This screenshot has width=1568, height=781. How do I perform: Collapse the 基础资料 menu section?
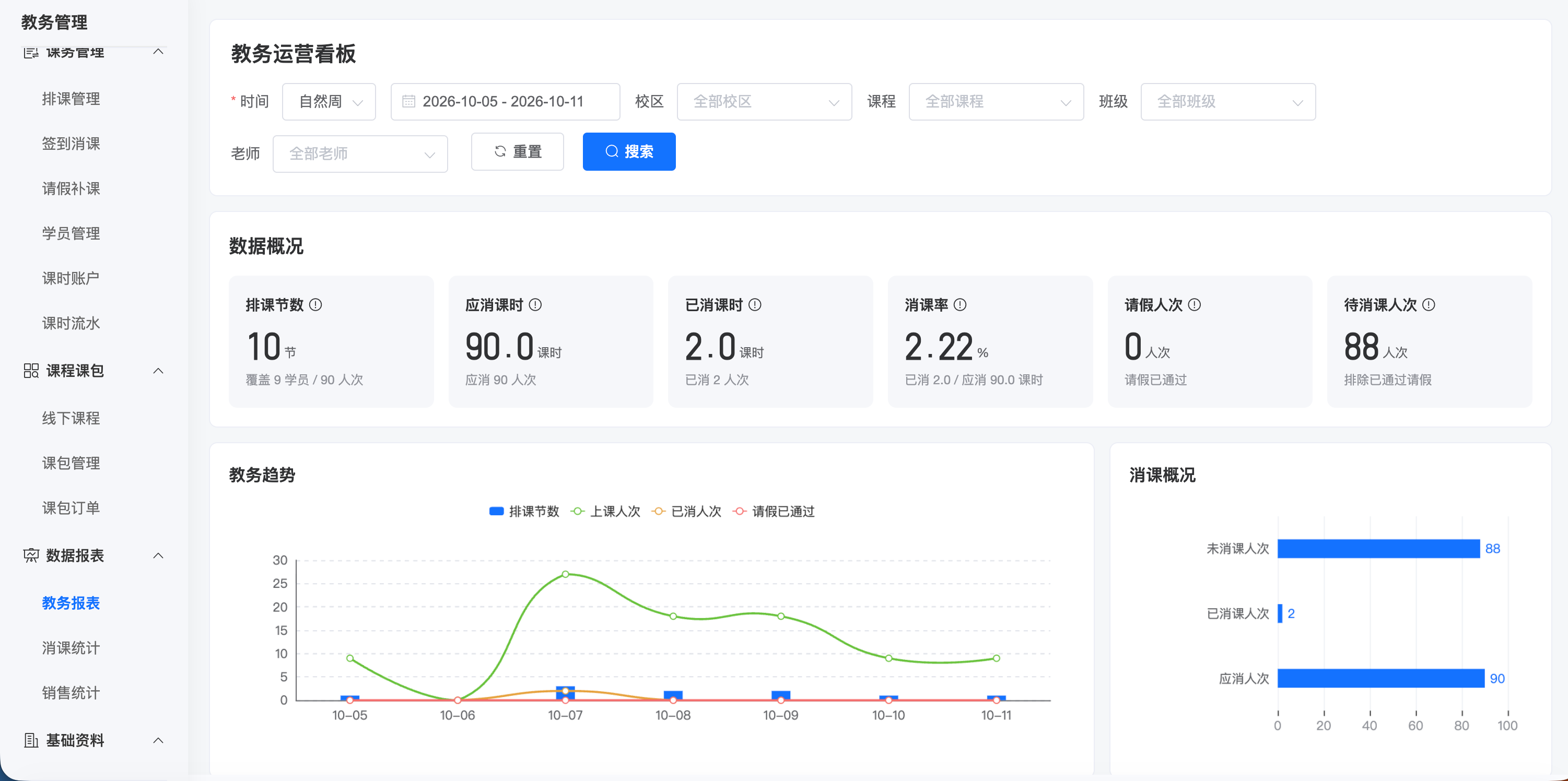click(x=158, y=740)
